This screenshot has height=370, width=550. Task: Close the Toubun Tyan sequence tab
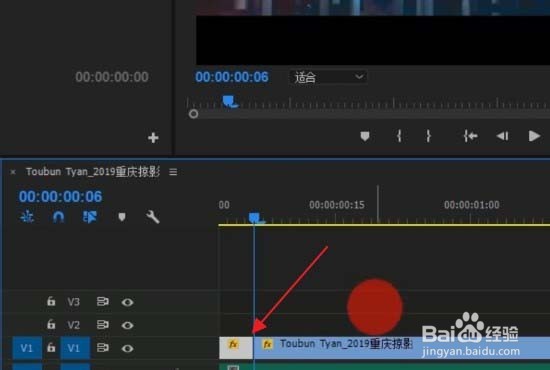tap(13, 172)
